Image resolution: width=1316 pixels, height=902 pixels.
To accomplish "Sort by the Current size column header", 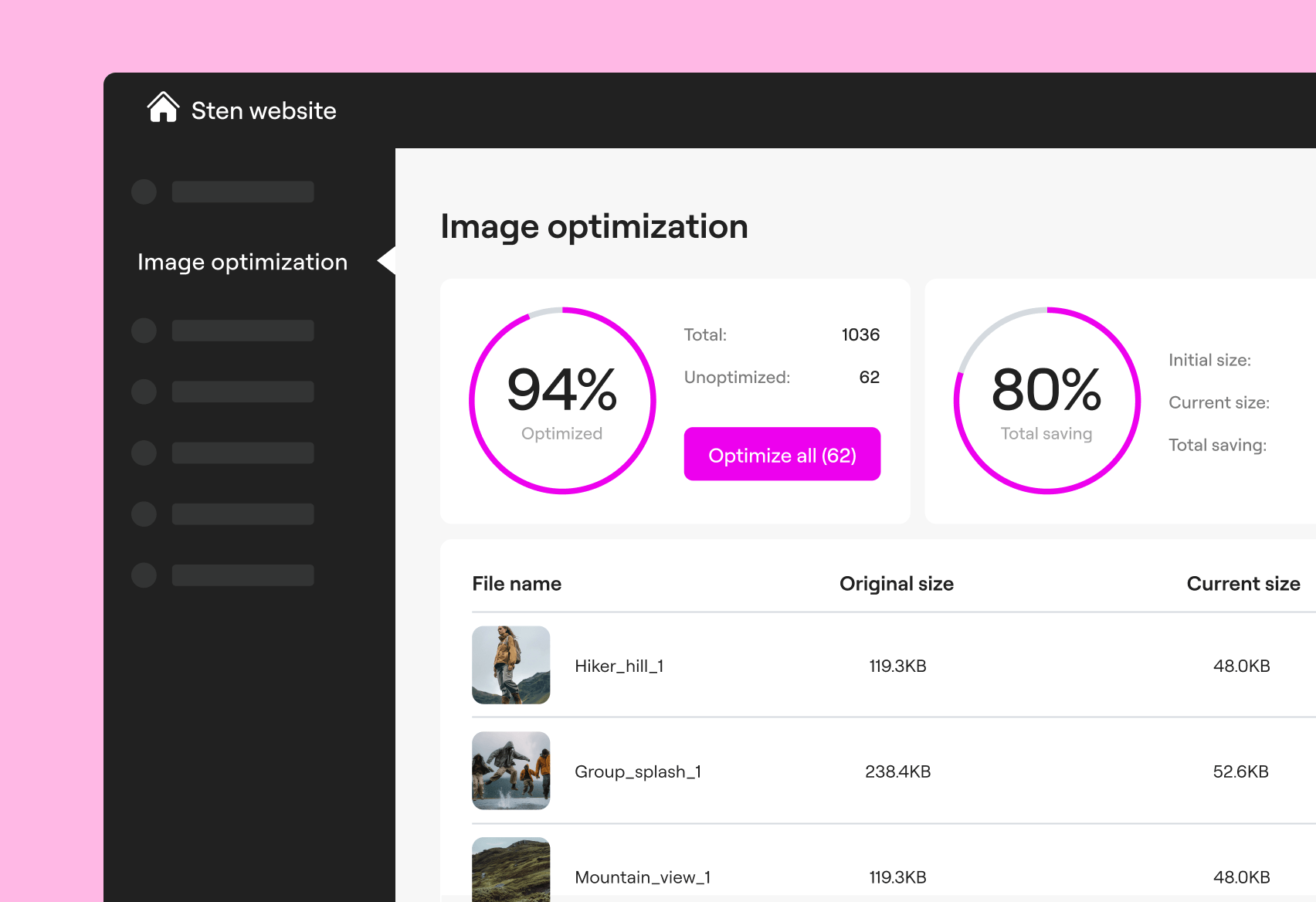I will tap(1243, 584).
